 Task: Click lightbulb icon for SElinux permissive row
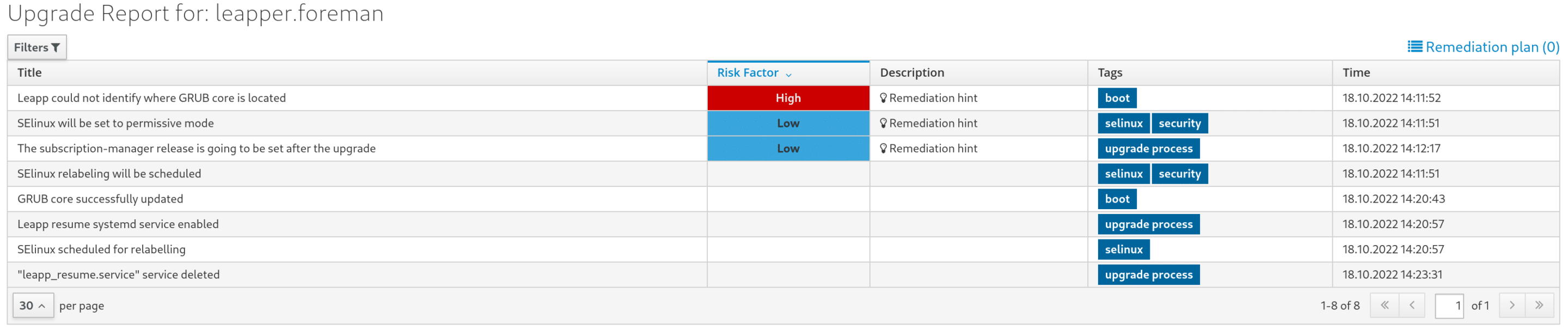[883, 124]
